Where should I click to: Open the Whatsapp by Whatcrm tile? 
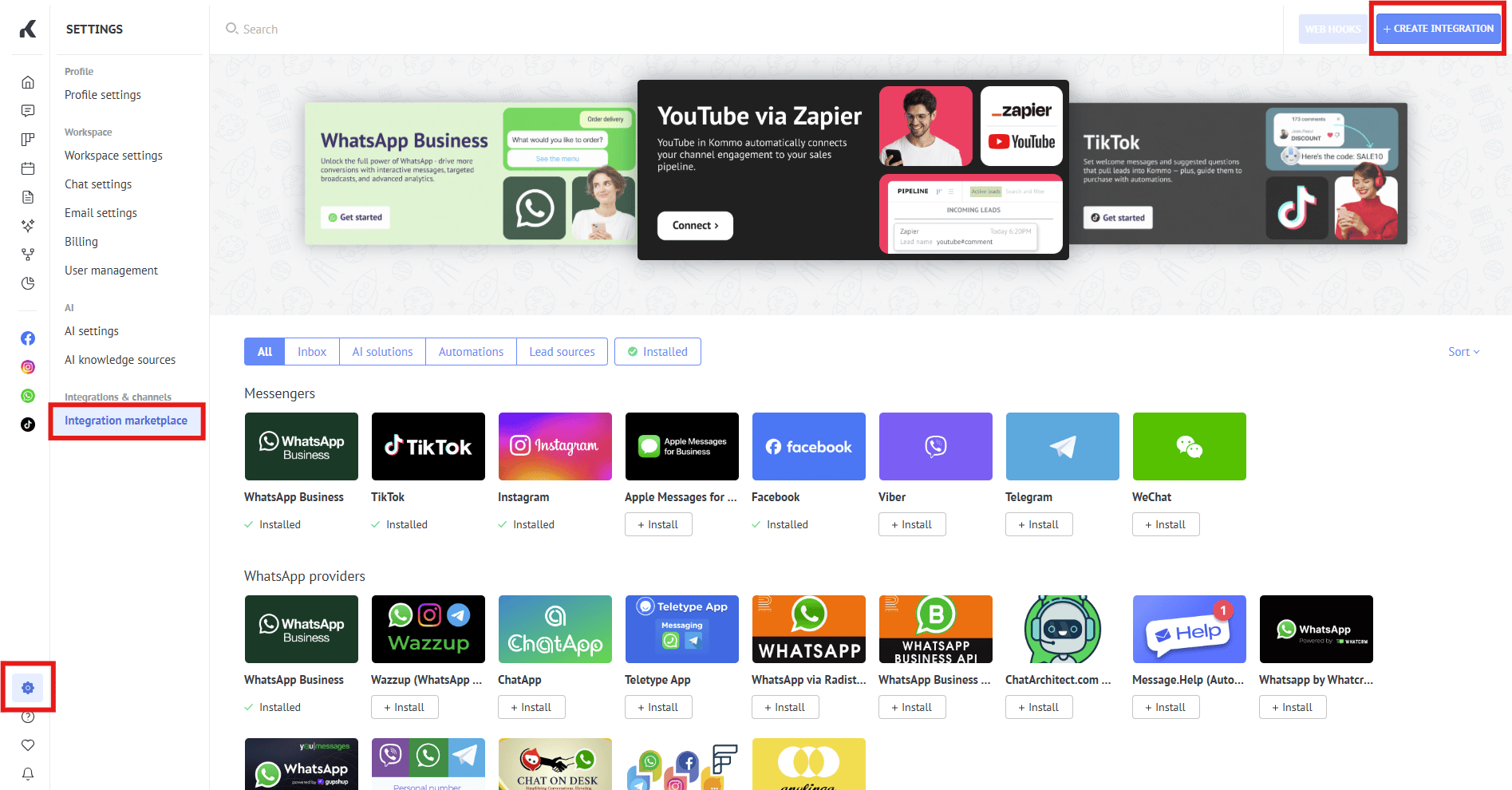1316,629
